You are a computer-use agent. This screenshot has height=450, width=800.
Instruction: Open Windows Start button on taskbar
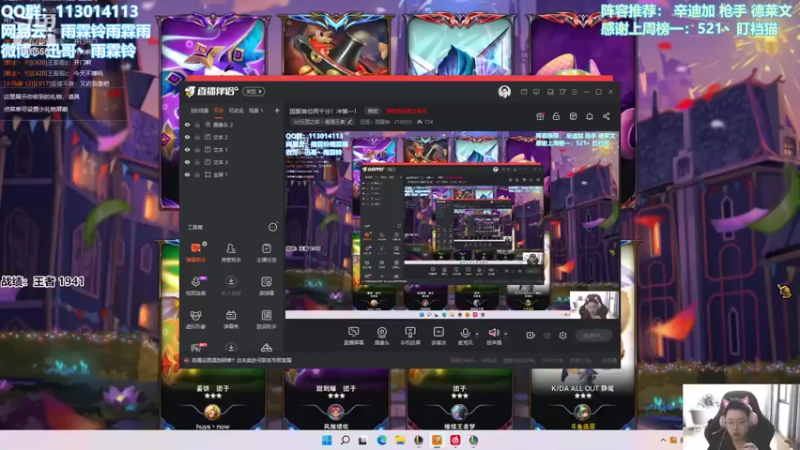[x=327, y=440]
